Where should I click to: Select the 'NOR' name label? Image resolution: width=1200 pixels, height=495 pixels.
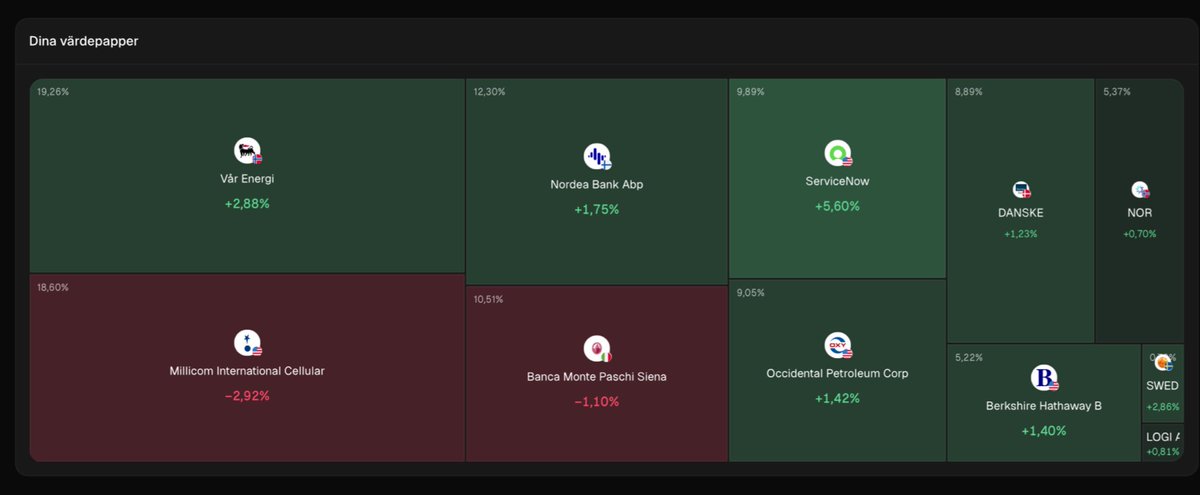pyautogui.click(x=1140, y=213)
